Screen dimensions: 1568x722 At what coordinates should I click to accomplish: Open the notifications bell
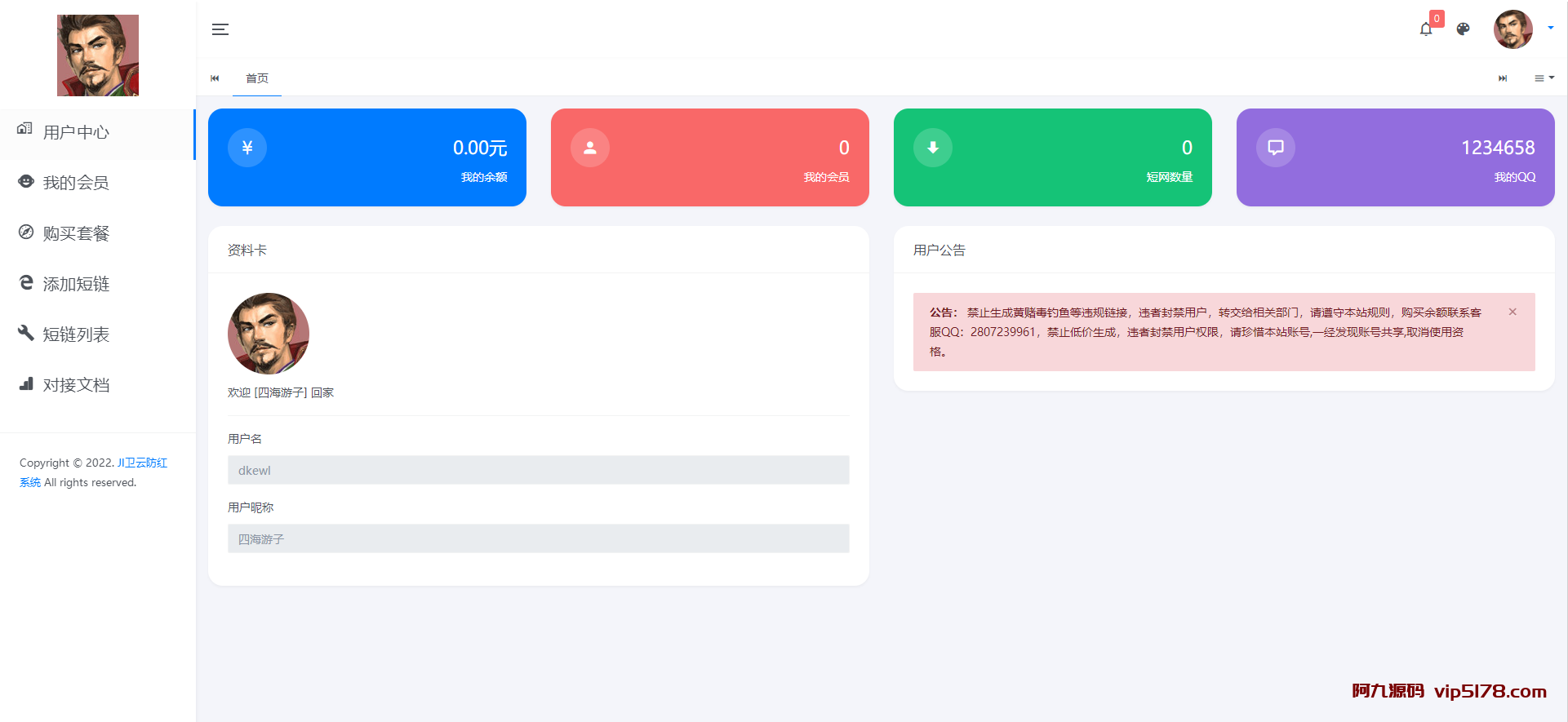tap(1426, 29)
